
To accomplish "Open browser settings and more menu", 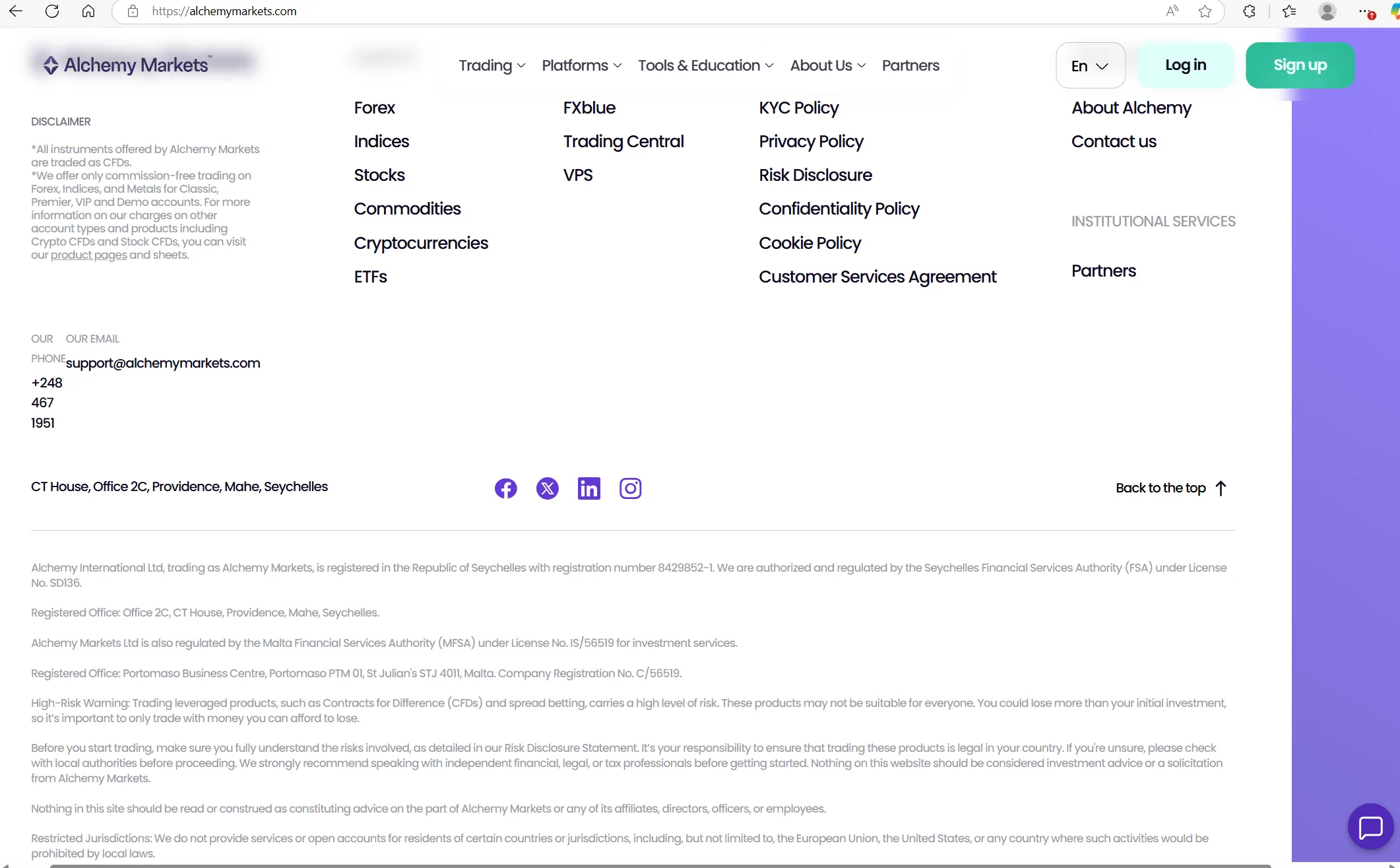I will [1366, 11].
